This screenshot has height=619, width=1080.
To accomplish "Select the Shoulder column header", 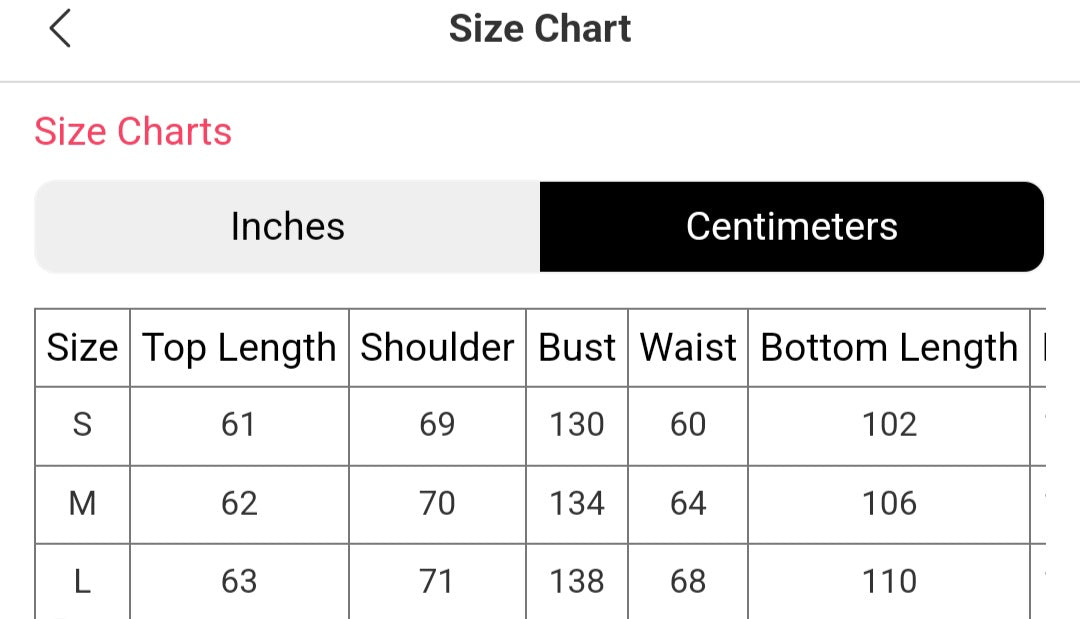I will click(437, 347).
